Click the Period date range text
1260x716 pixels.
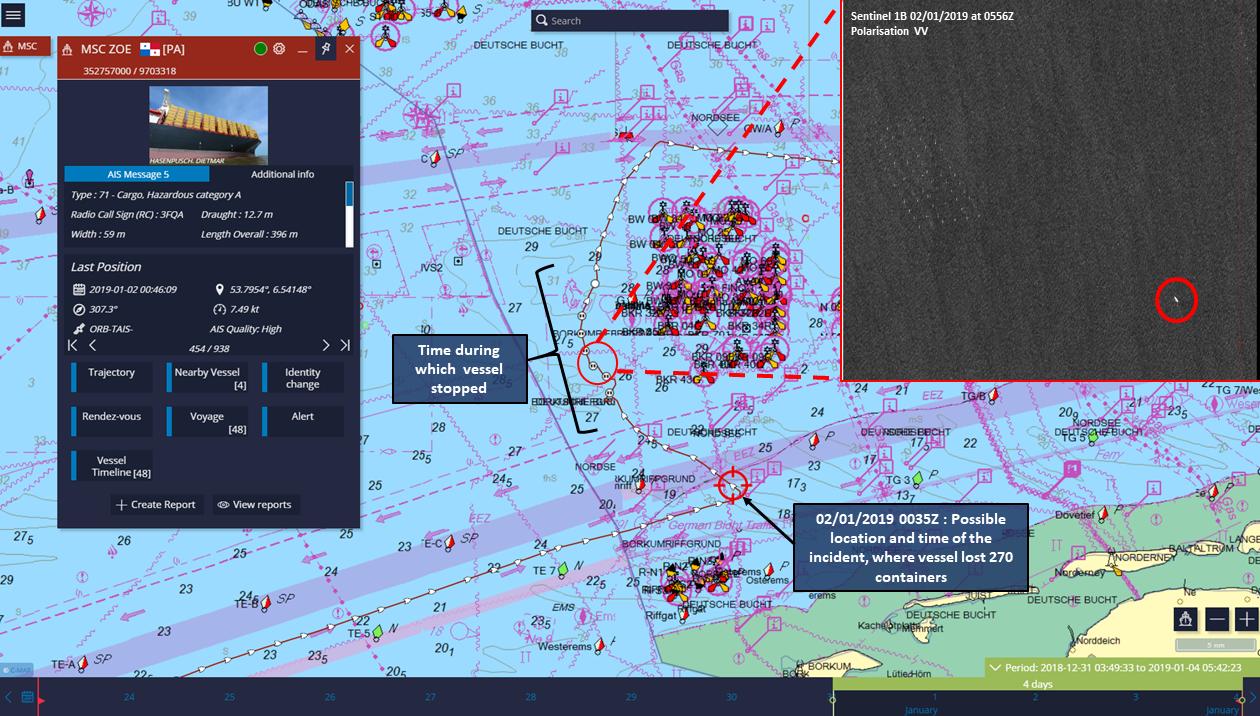click(1123, 668)
